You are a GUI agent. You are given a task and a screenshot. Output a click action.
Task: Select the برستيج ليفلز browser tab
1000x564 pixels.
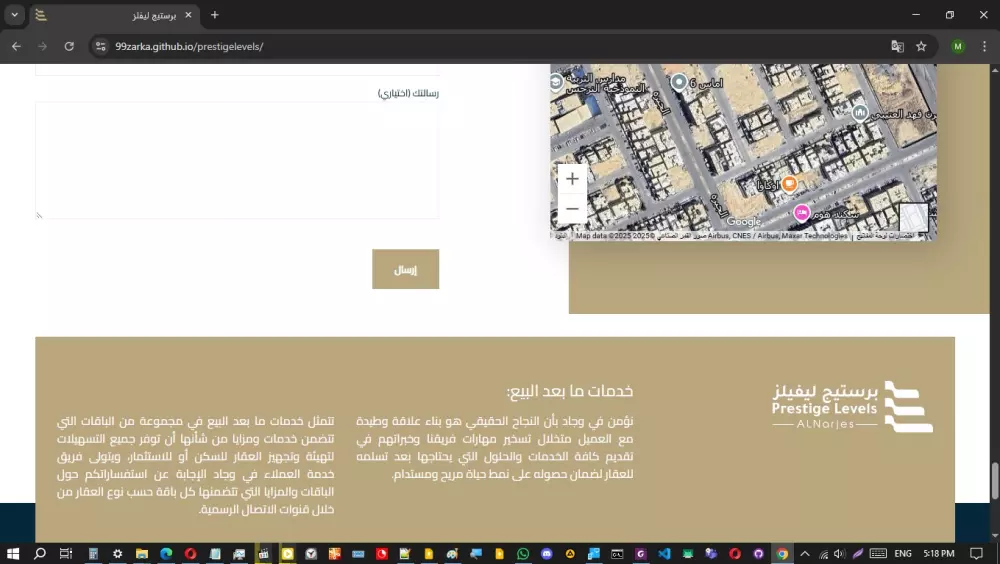[x=115, y=15]
